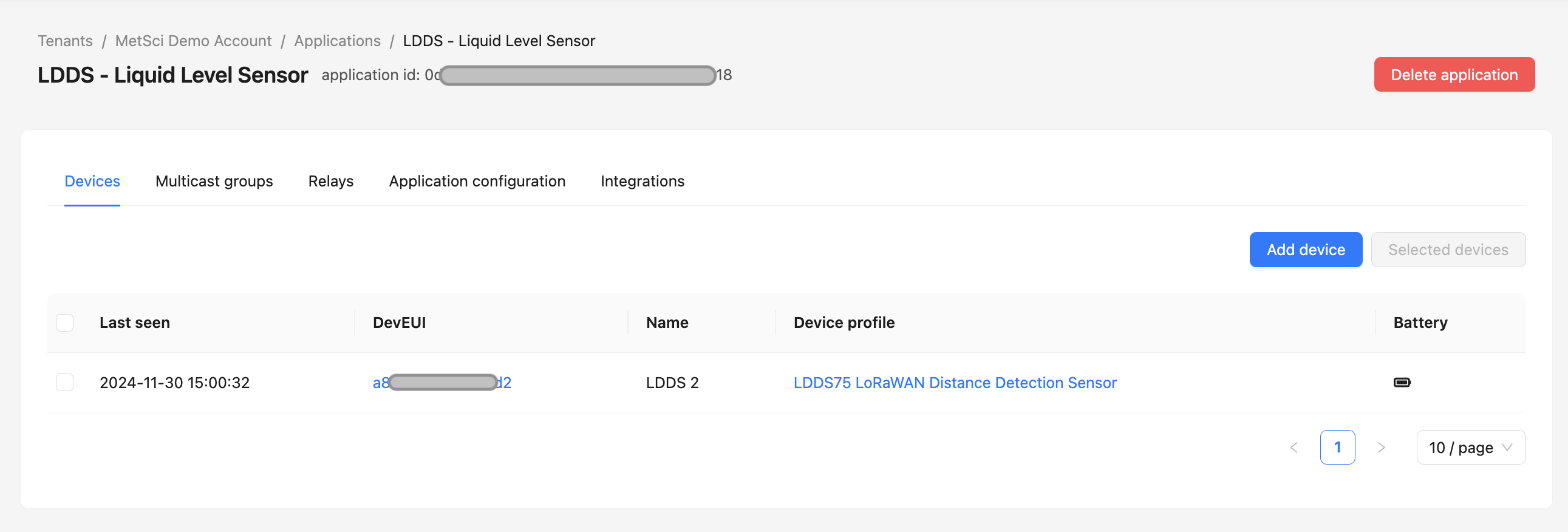
Task: Toggle the select-all devices checkbox in header
Action: (x=64, y=322)
